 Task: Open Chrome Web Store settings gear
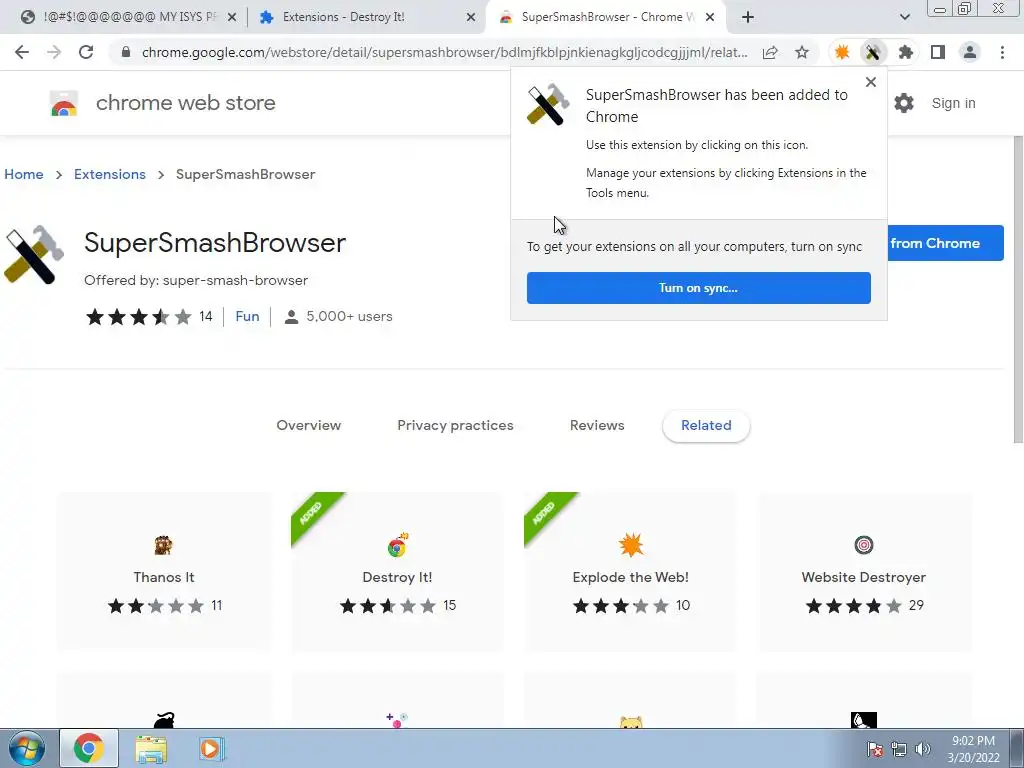[904, 103]
